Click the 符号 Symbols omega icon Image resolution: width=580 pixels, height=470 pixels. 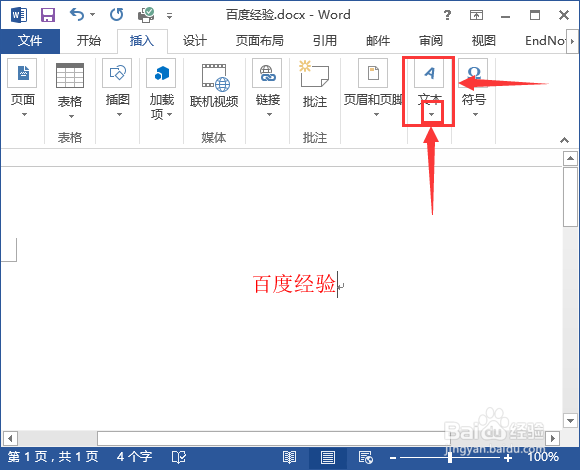pyautogui.click(x=473, y=73)
